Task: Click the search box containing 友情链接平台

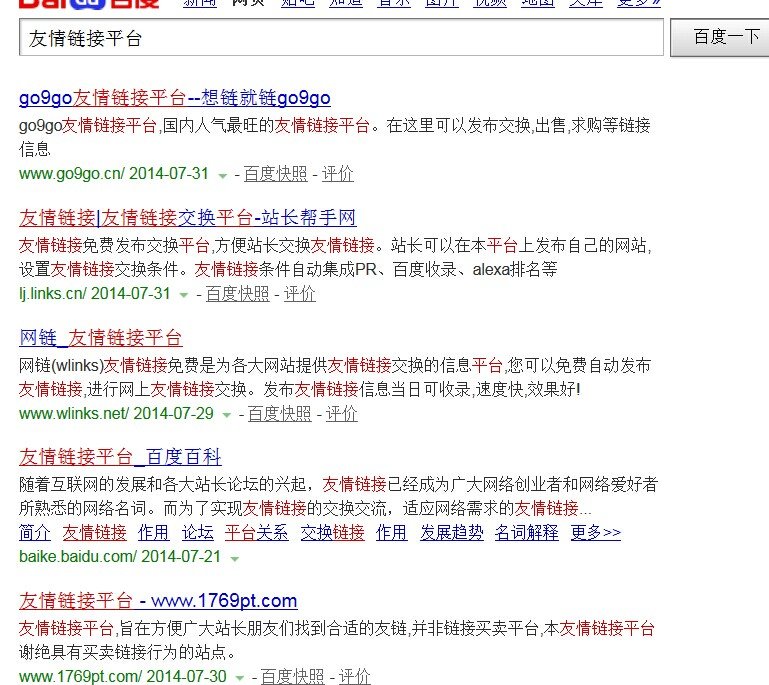Action: pyautogui.click(x=340, y=38)
